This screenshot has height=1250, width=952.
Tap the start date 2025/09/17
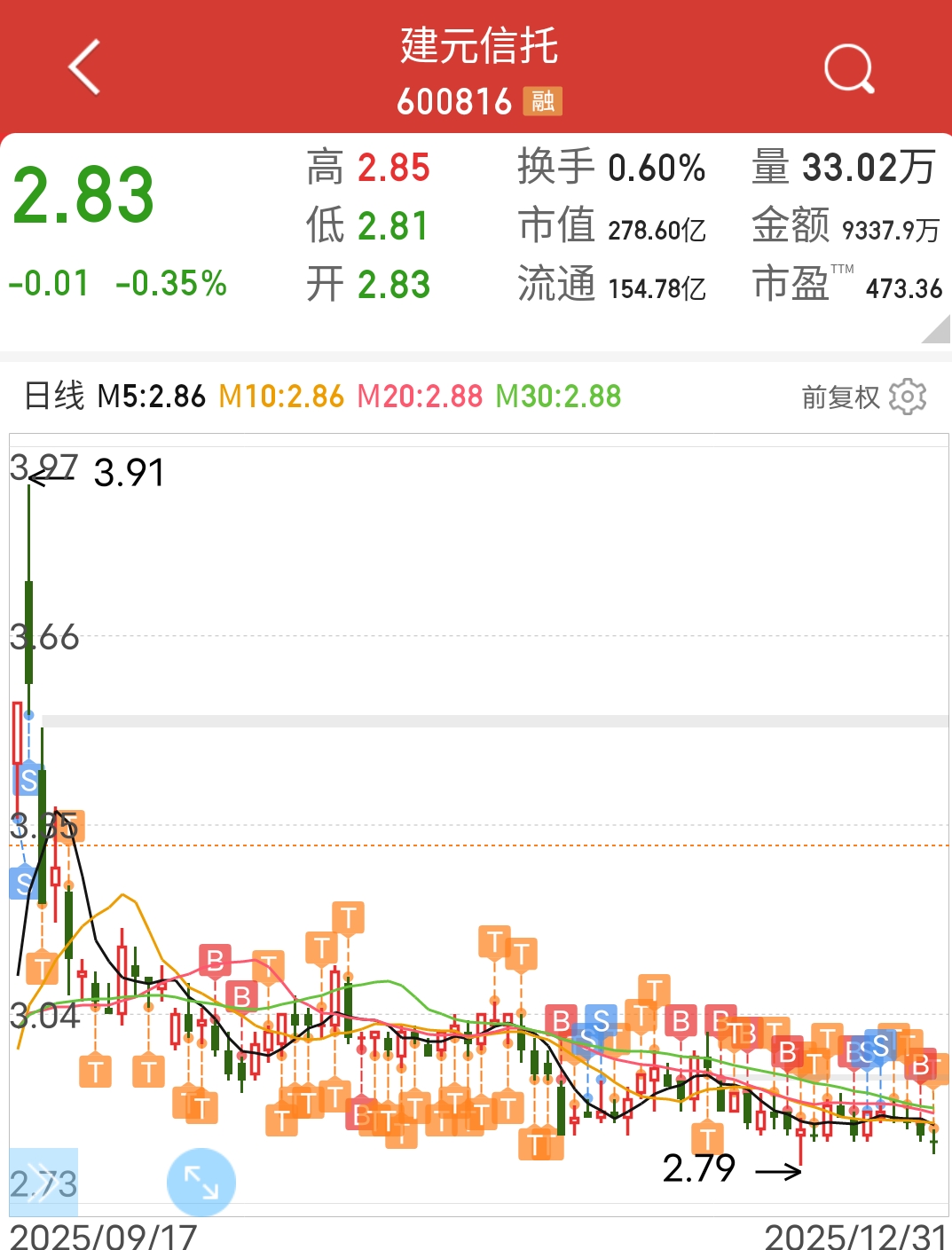click(x=103, y=1236)
